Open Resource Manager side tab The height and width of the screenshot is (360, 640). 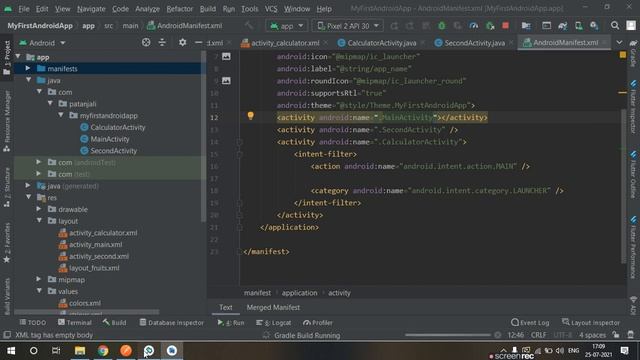7,121
